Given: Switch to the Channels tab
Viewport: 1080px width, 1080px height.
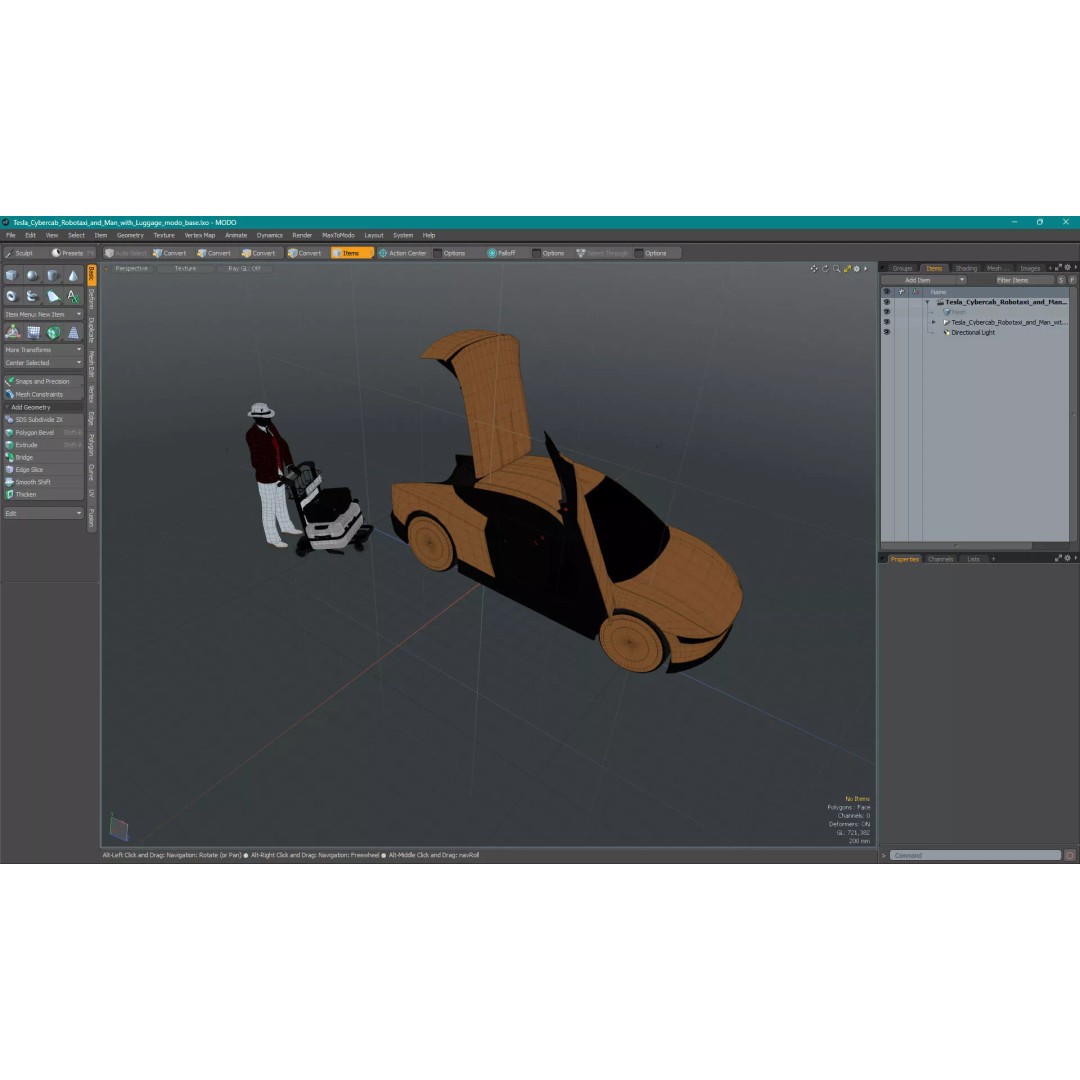Looking at the screenshot, I should [x=940, y=559].
